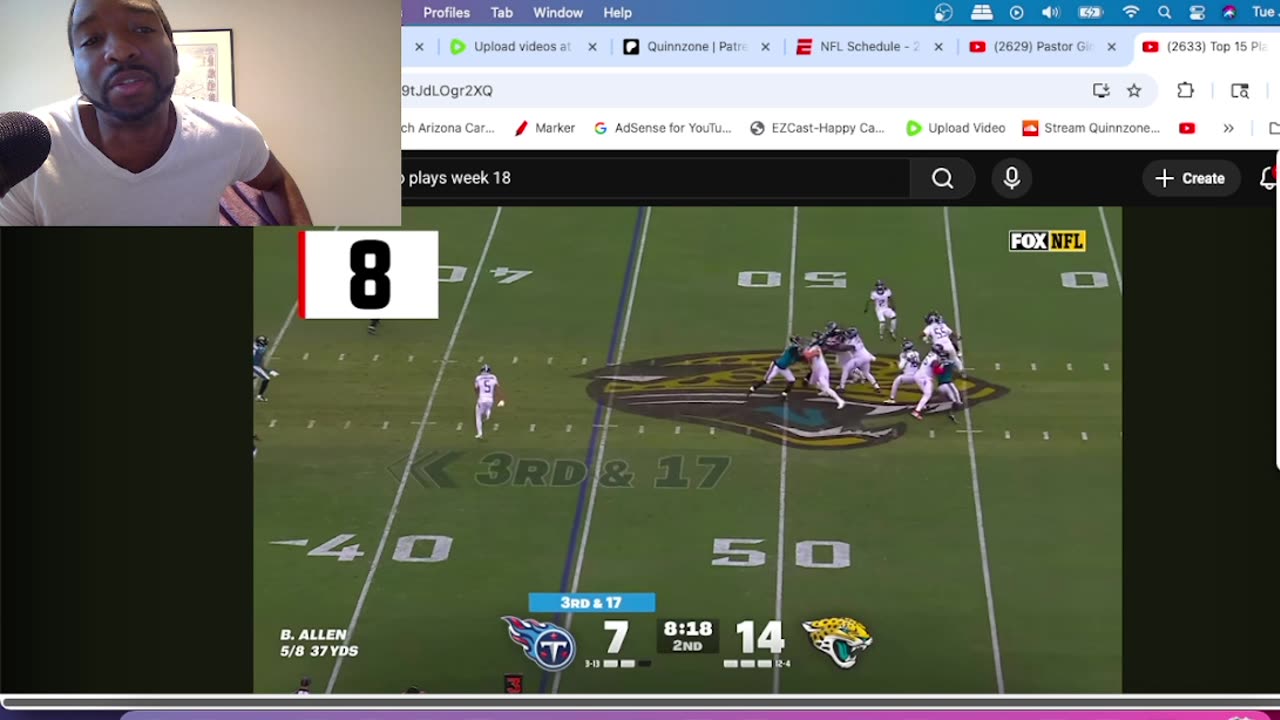The width and height of the screenshot is (1280, 720).
Task: Click the browser address bar URL
Action: click(447, 91)
